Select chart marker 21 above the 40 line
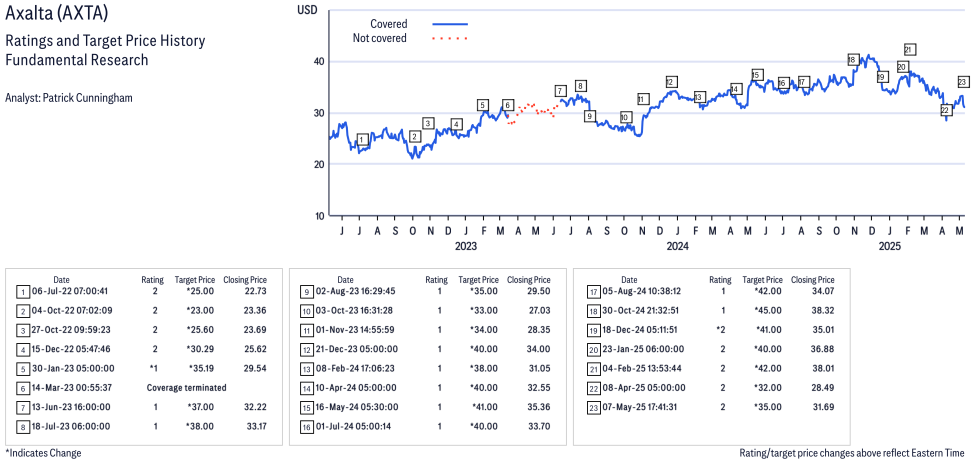The height and width of the screenshot is (459, 975). (x=909, y=49)
